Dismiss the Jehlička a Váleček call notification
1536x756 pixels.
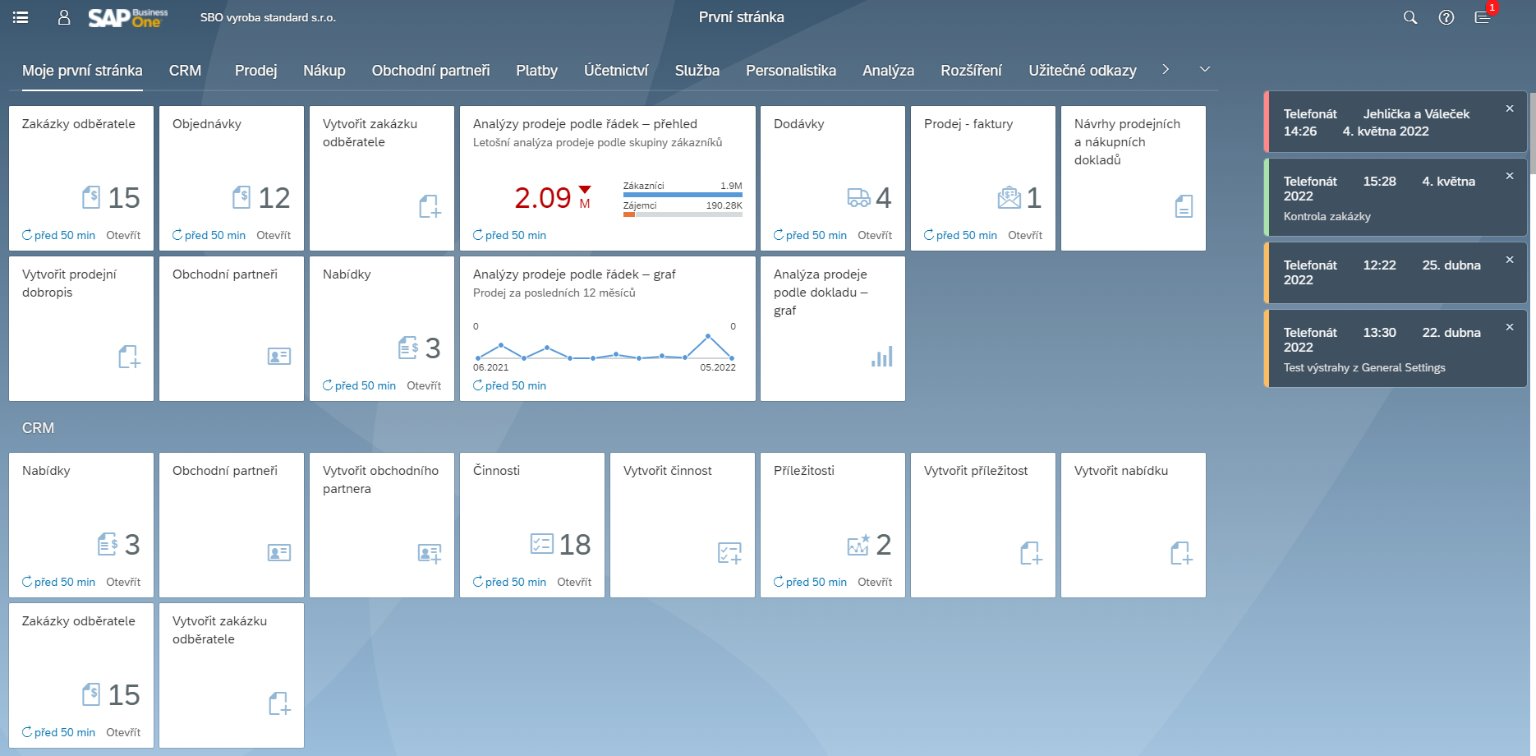(1509, 108)
